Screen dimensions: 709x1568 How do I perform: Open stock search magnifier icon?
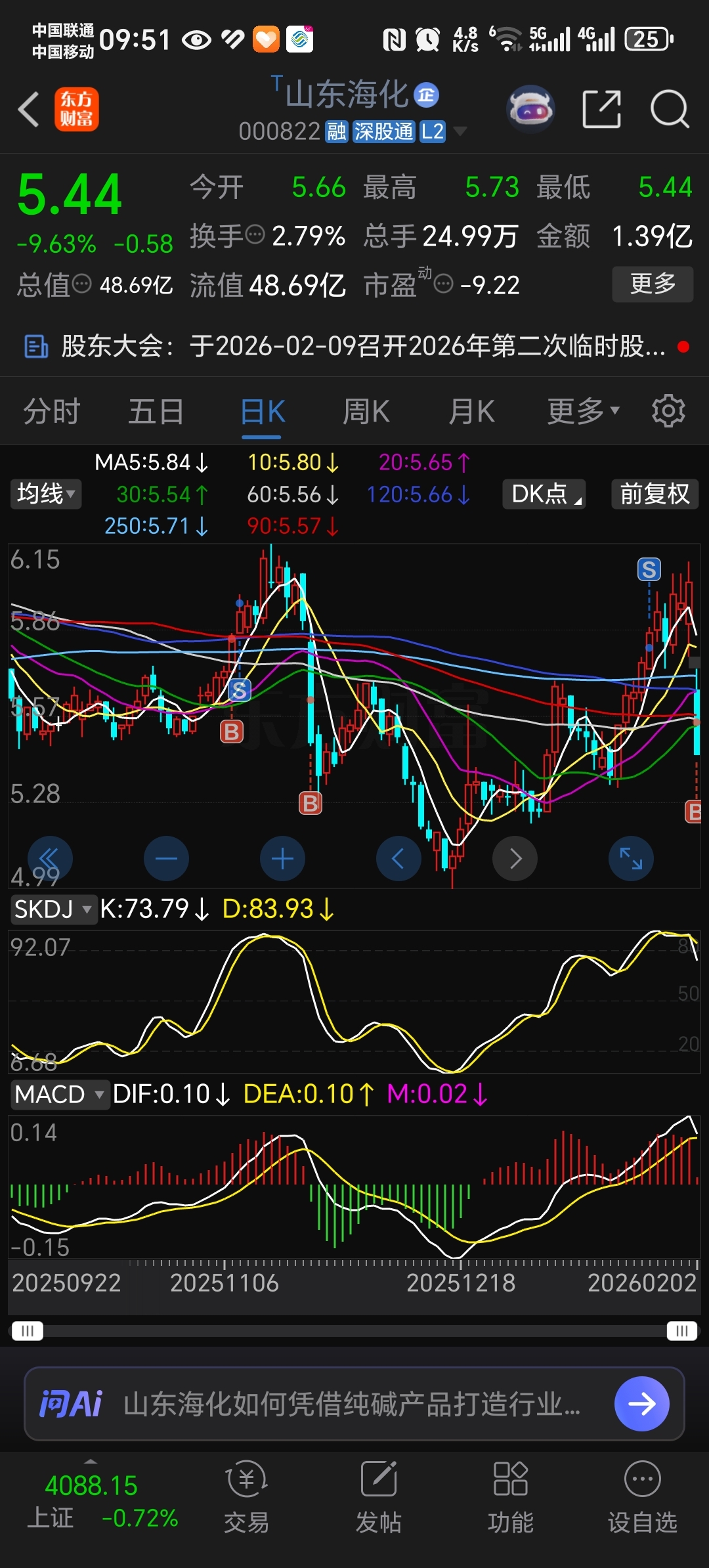pyautogui.click(x=670, y=109)
